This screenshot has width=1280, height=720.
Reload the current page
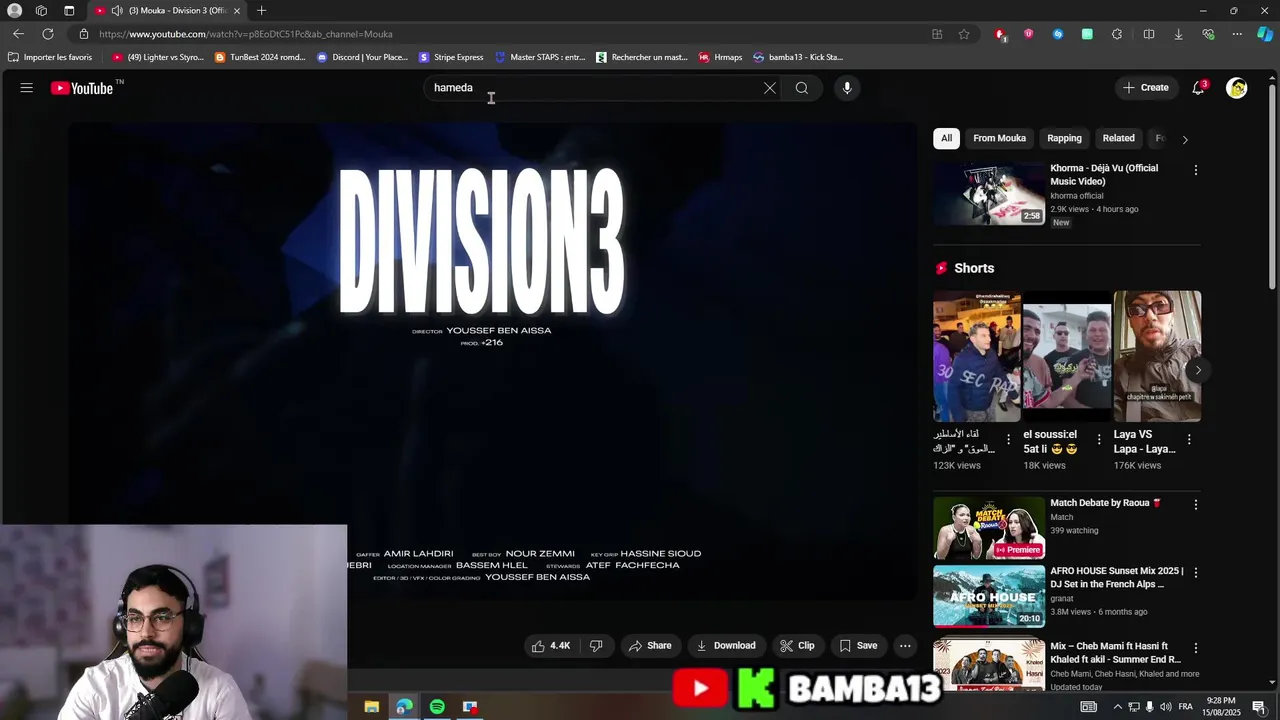coord(47,34)
